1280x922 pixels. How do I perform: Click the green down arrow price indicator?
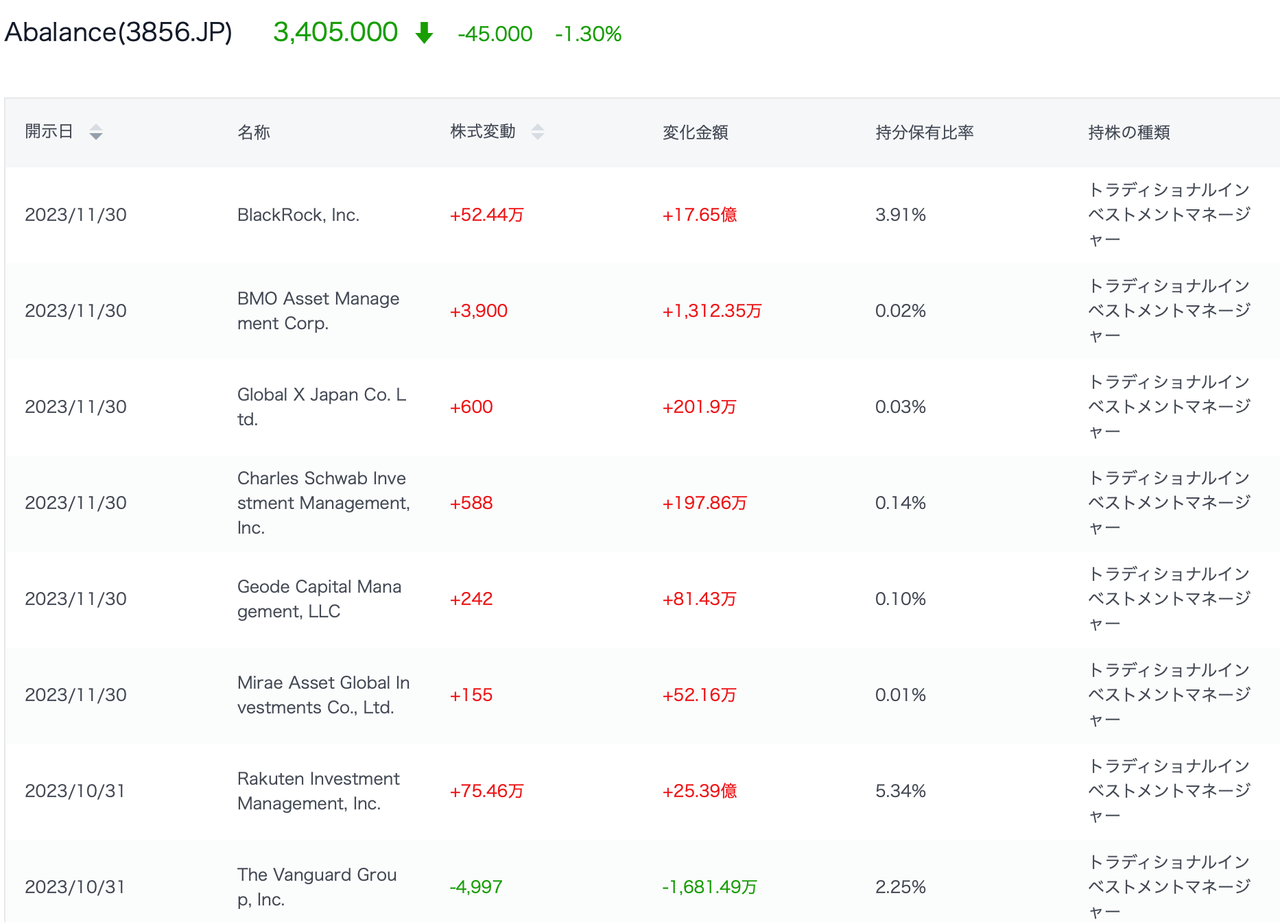[424, 34]
